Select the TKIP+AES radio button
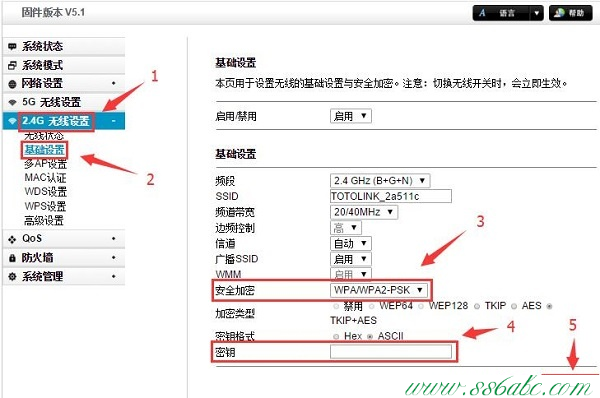 [549, 306]
